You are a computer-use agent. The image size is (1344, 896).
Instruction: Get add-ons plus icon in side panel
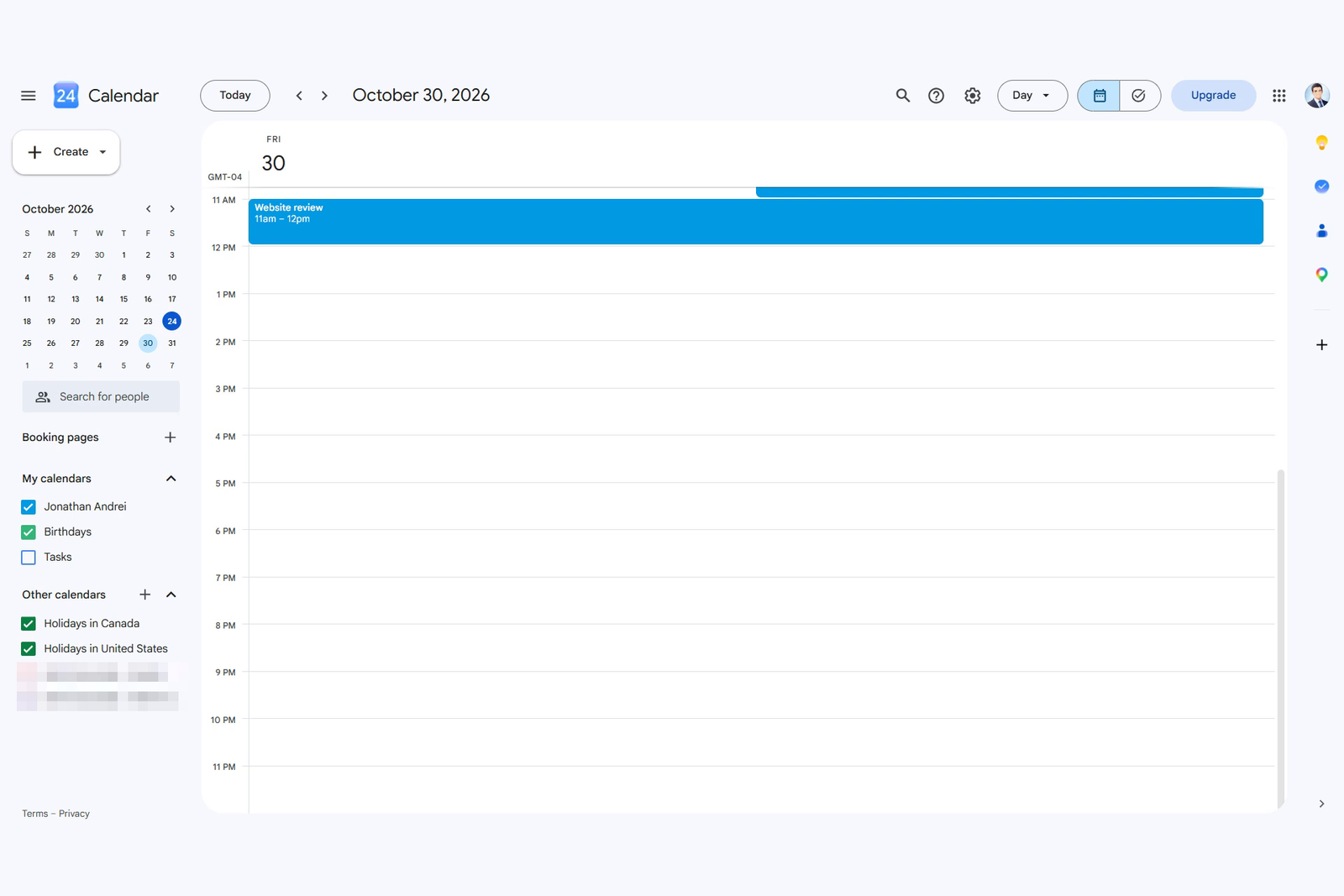[1321, 345]
